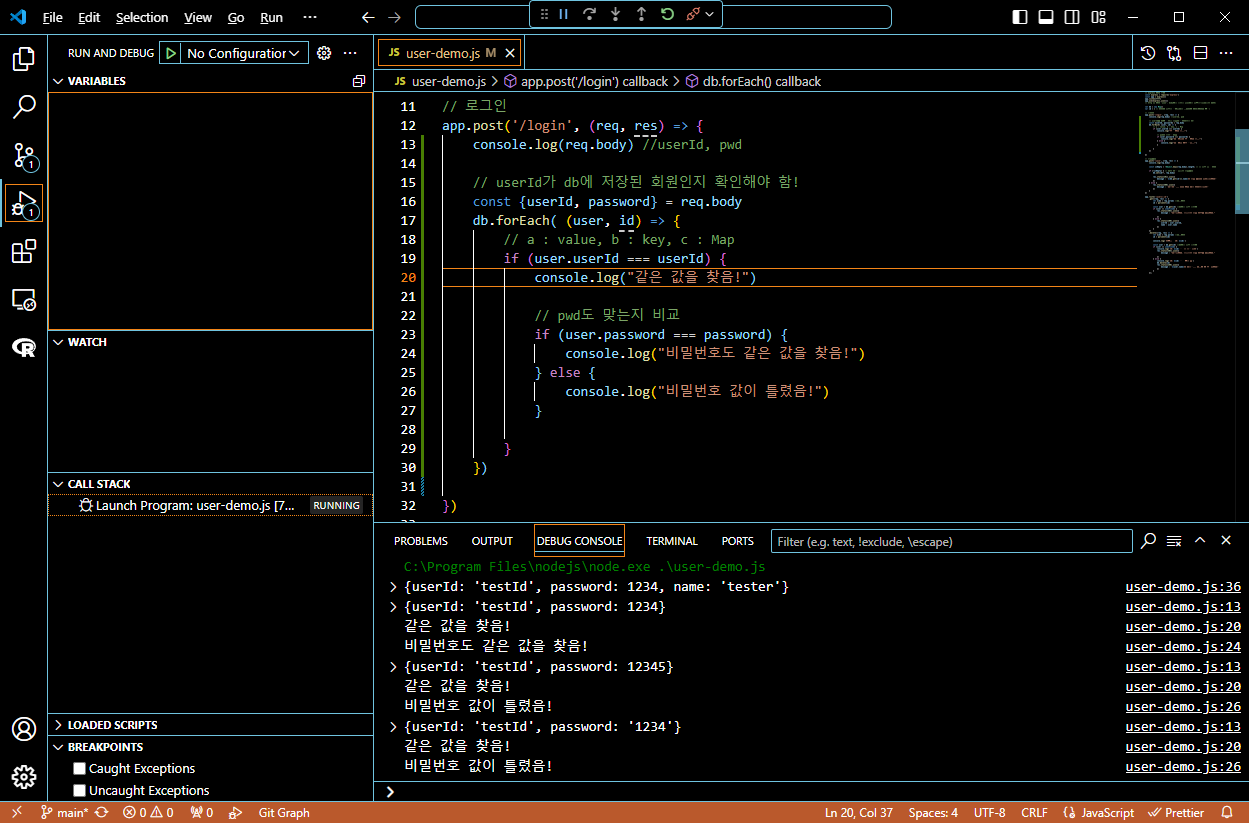Select the user-demo.js editor tab
This screenshot has height=823, width=1249.
click(x=450, y=53)
